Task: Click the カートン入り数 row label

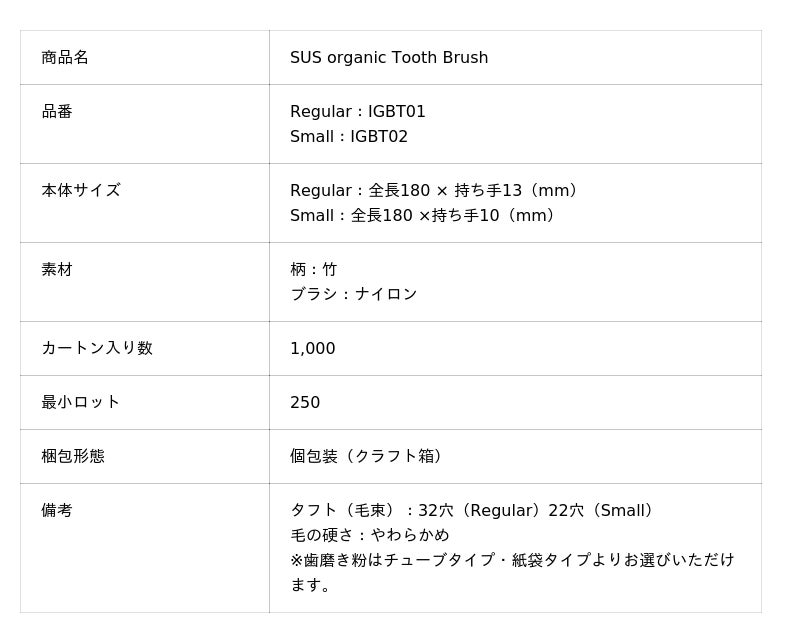Action: coord(97,349)
